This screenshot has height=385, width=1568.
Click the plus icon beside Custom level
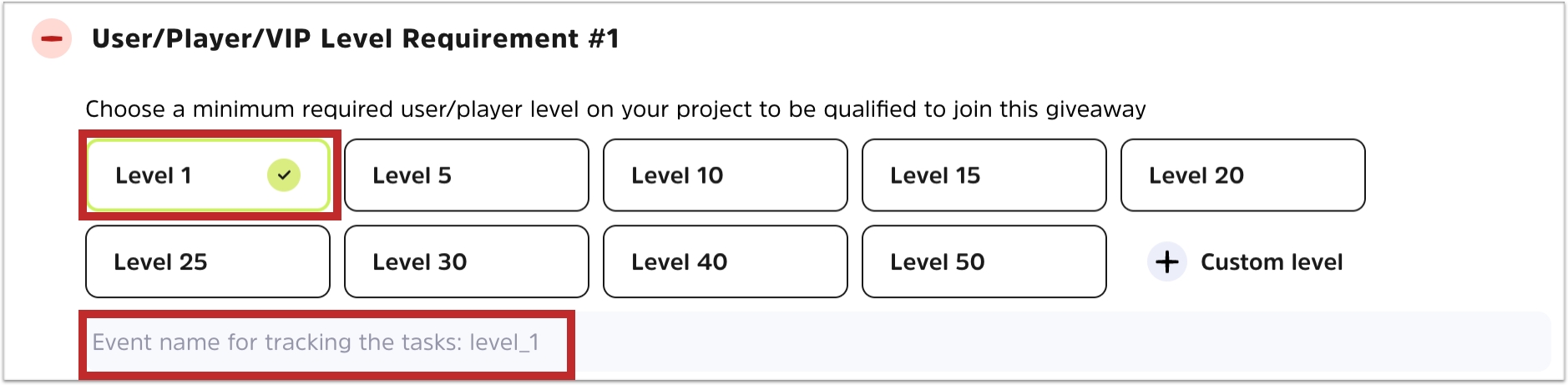point(1166,262)
